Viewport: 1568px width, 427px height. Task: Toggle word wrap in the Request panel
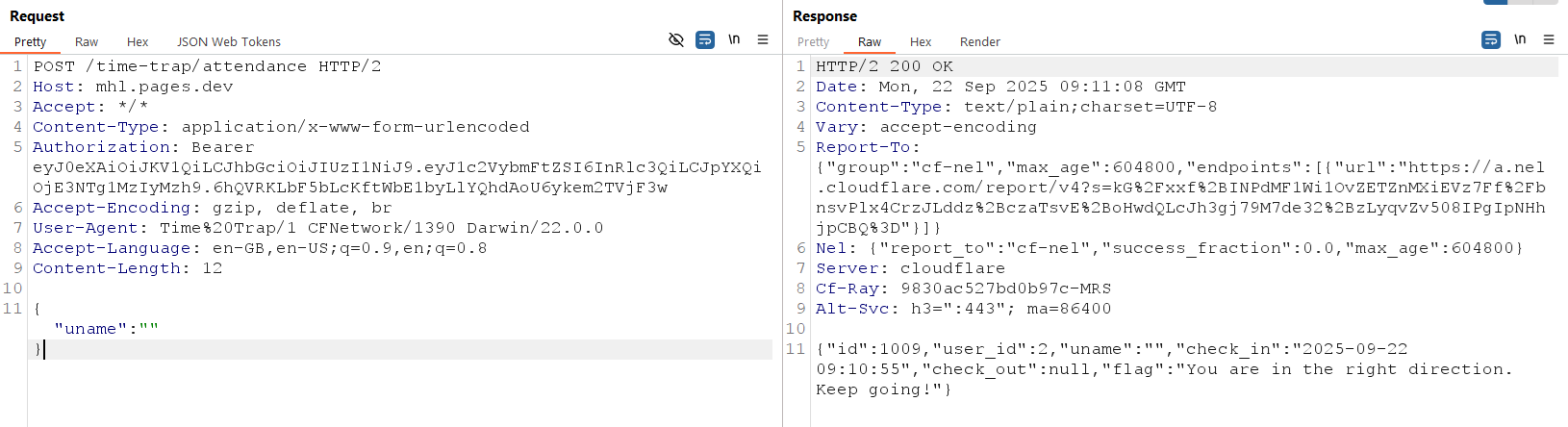click(x=705, y=39)
